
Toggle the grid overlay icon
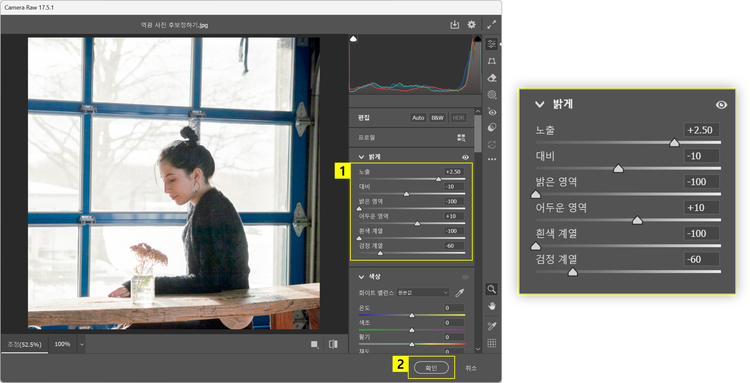click(491, 343)
